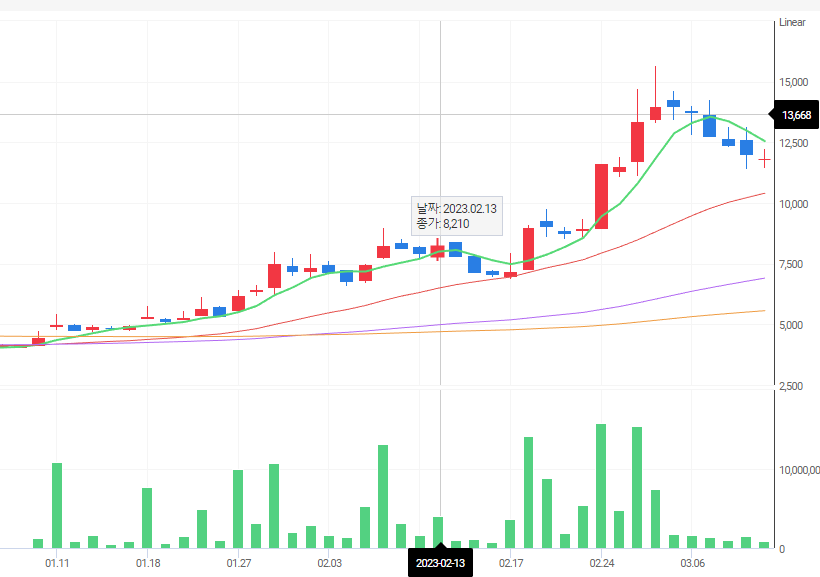The height and width of the screenshot is (577, 820).
Task: Click the 02.03 date axis label
Action: (329, 563)
